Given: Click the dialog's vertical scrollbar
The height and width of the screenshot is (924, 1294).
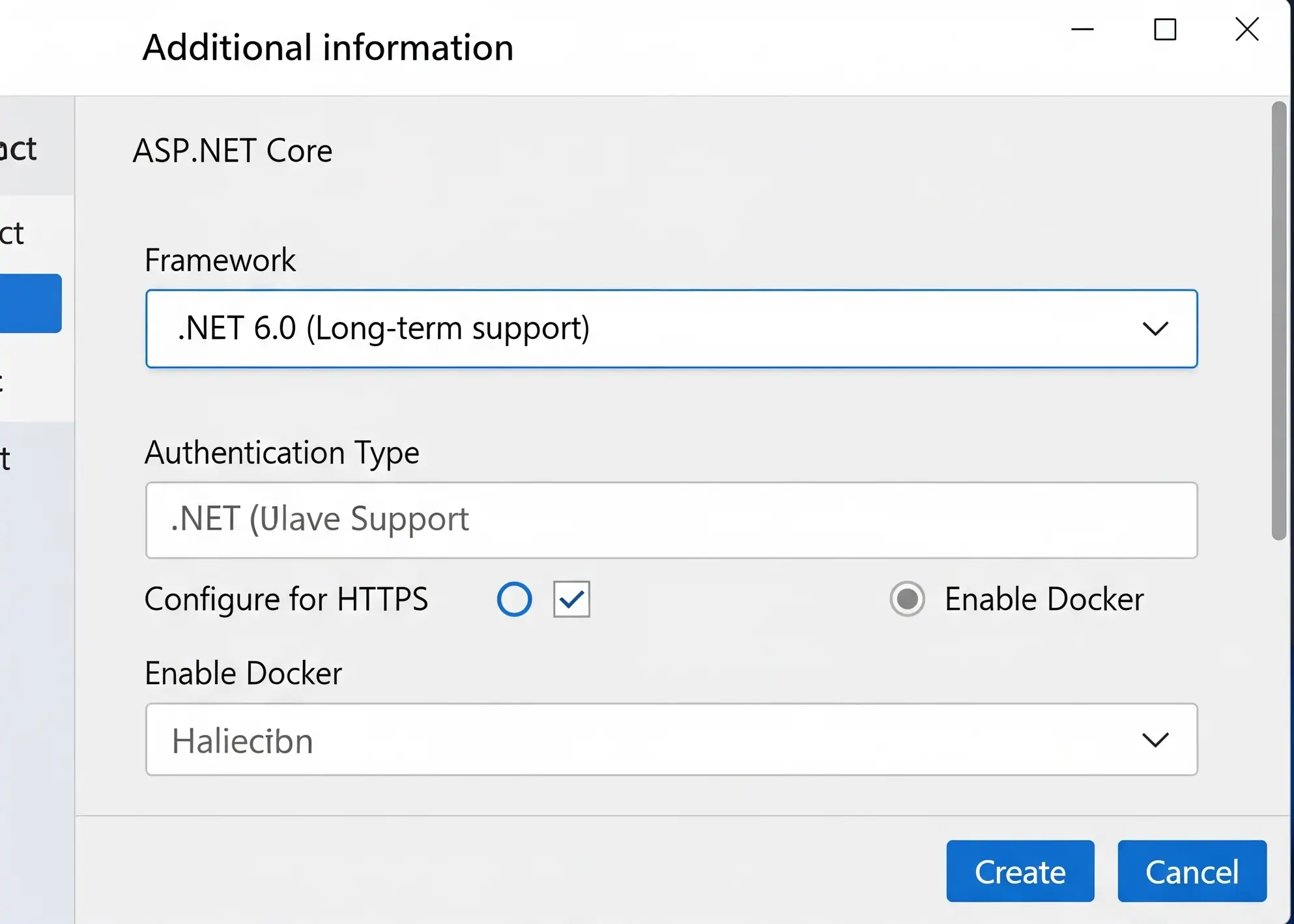Looking at the screenshot, I should 1279,321.
